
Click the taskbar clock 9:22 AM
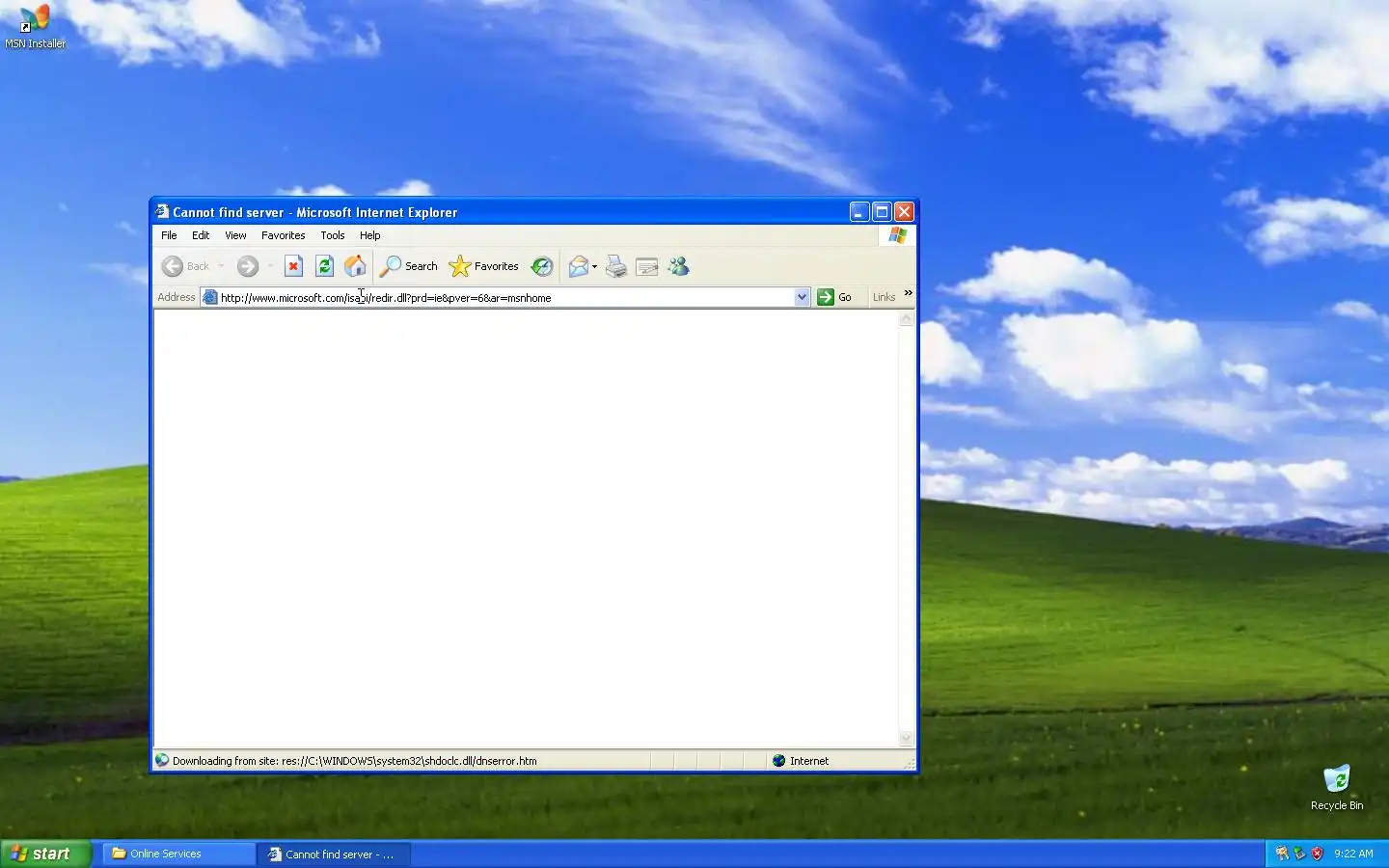pyautogui.click(x=1353, y=854)
